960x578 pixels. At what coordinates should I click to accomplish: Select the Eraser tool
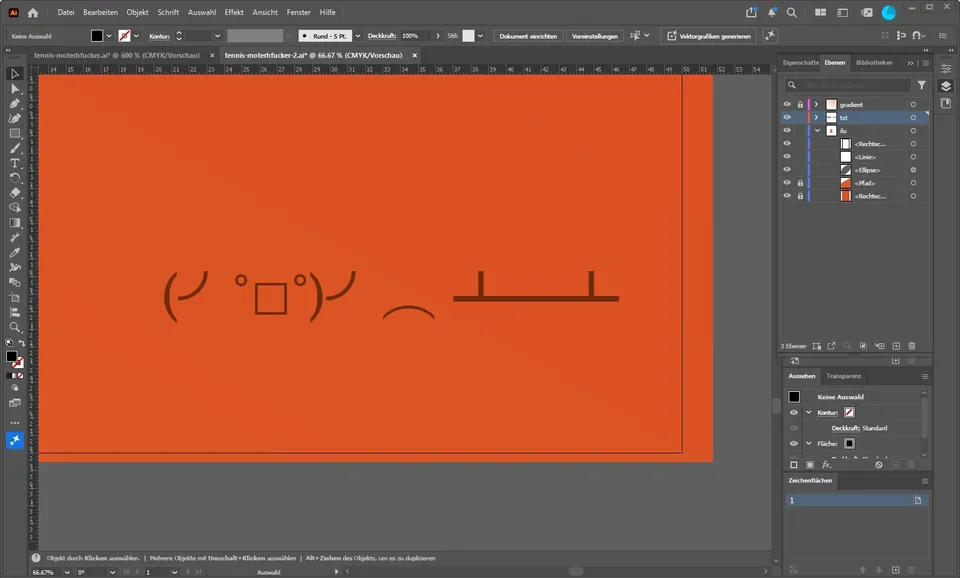[x=15, y=193]
